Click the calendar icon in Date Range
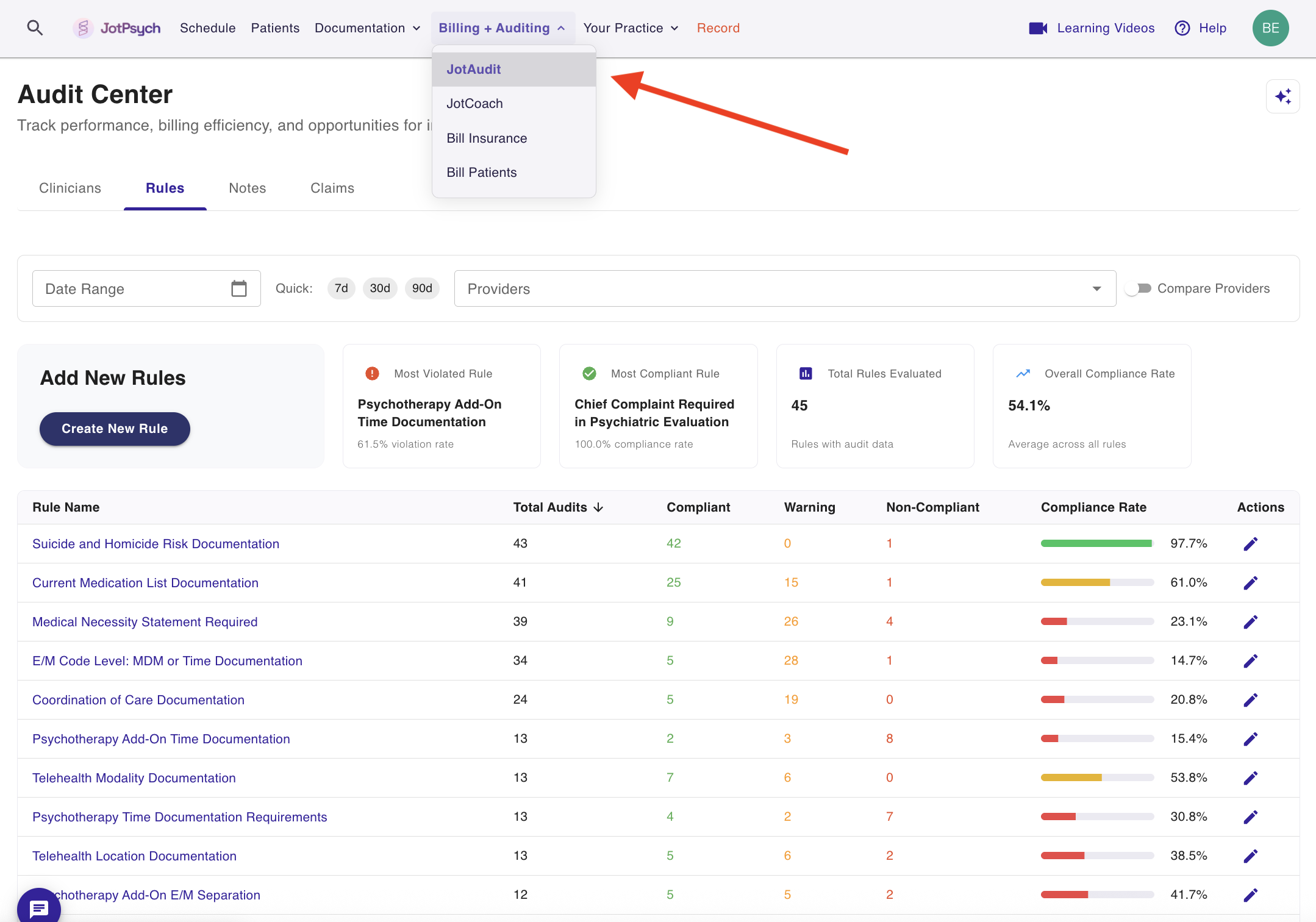Viewport: 1316px width, 922px height. point(238,288)
